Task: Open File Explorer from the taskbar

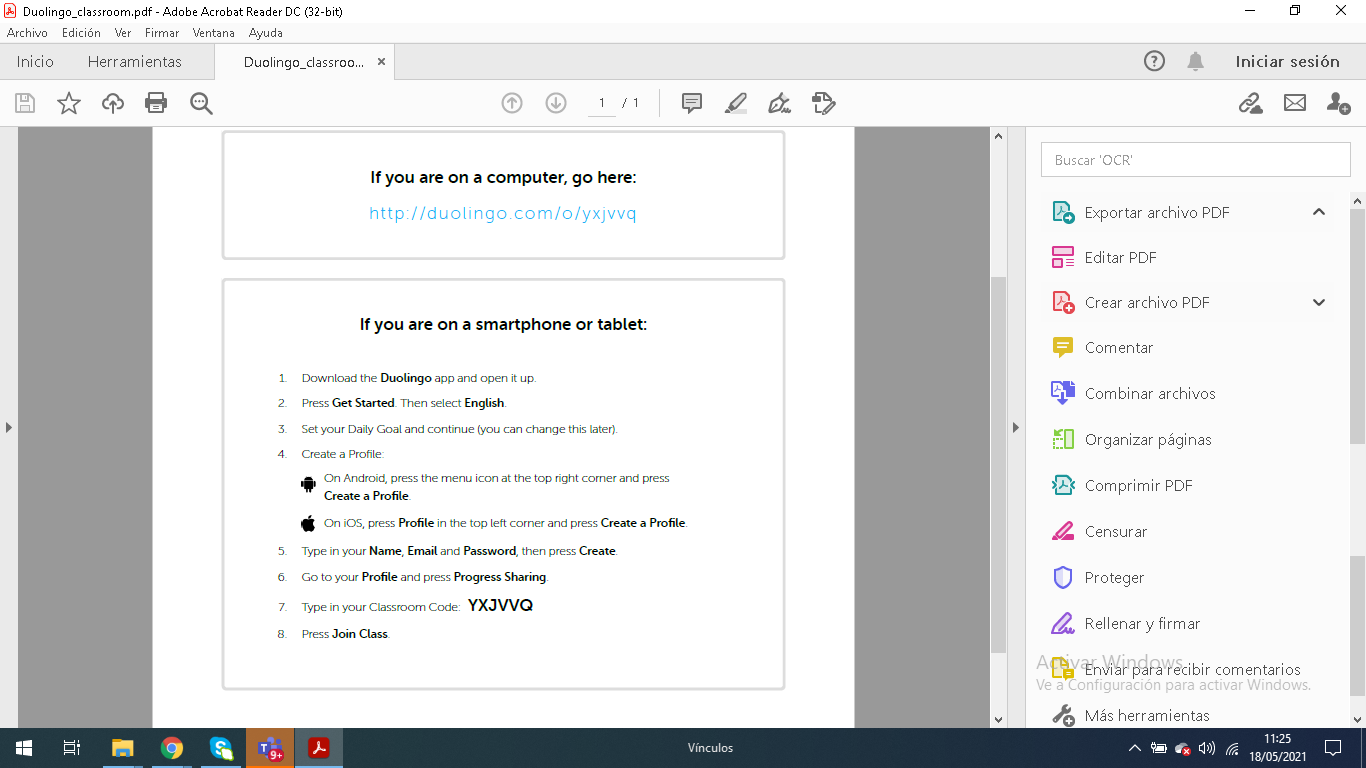Action: click(x=122, y=748)
